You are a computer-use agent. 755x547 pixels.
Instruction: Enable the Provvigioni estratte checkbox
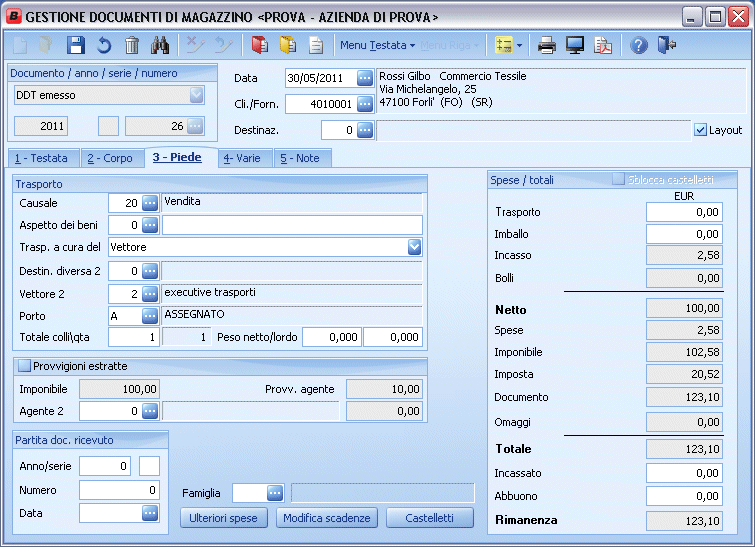tap(25, 366)
